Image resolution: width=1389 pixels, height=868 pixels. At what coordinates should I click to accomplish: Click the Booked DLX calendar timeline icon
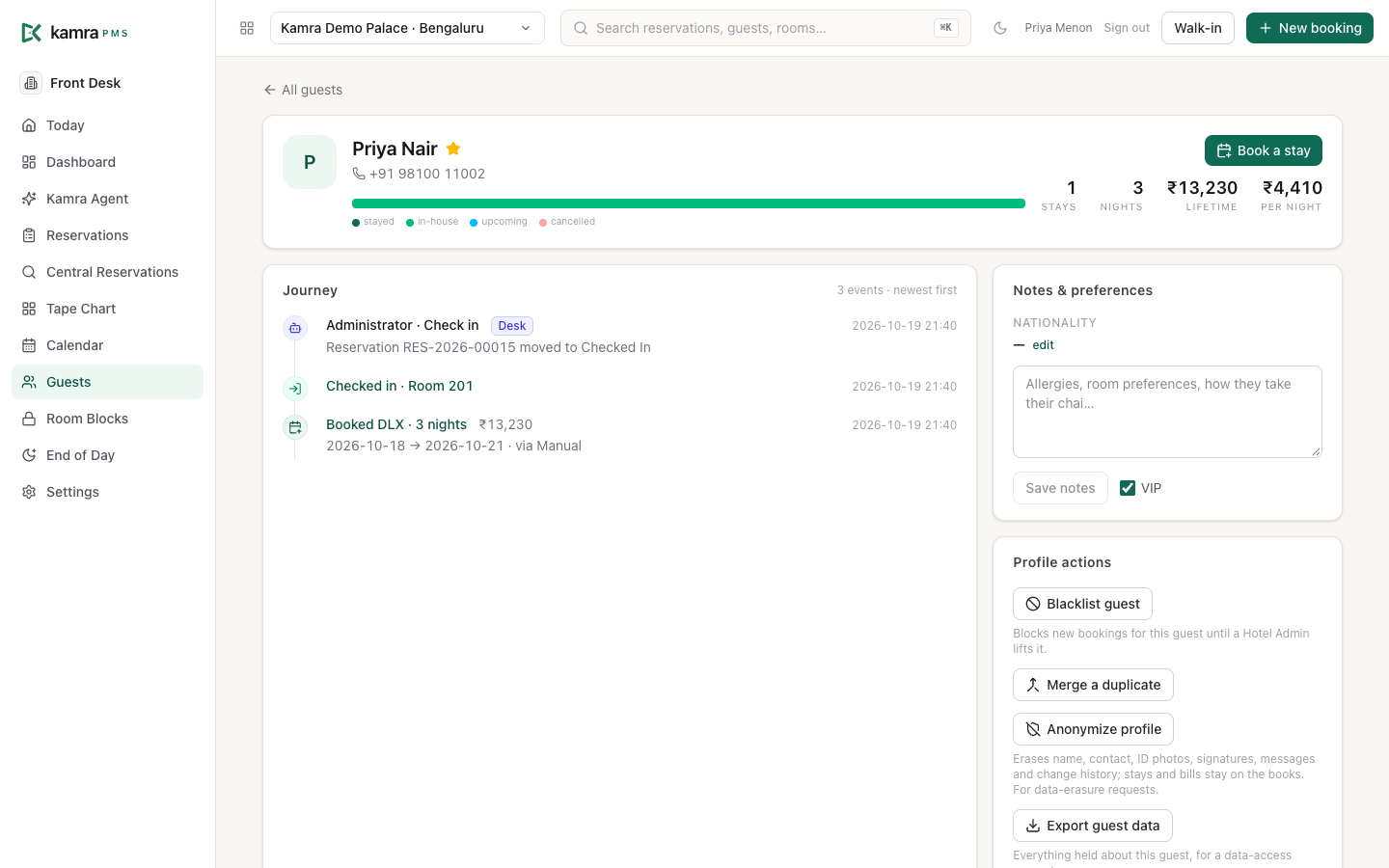pos(295,427)
